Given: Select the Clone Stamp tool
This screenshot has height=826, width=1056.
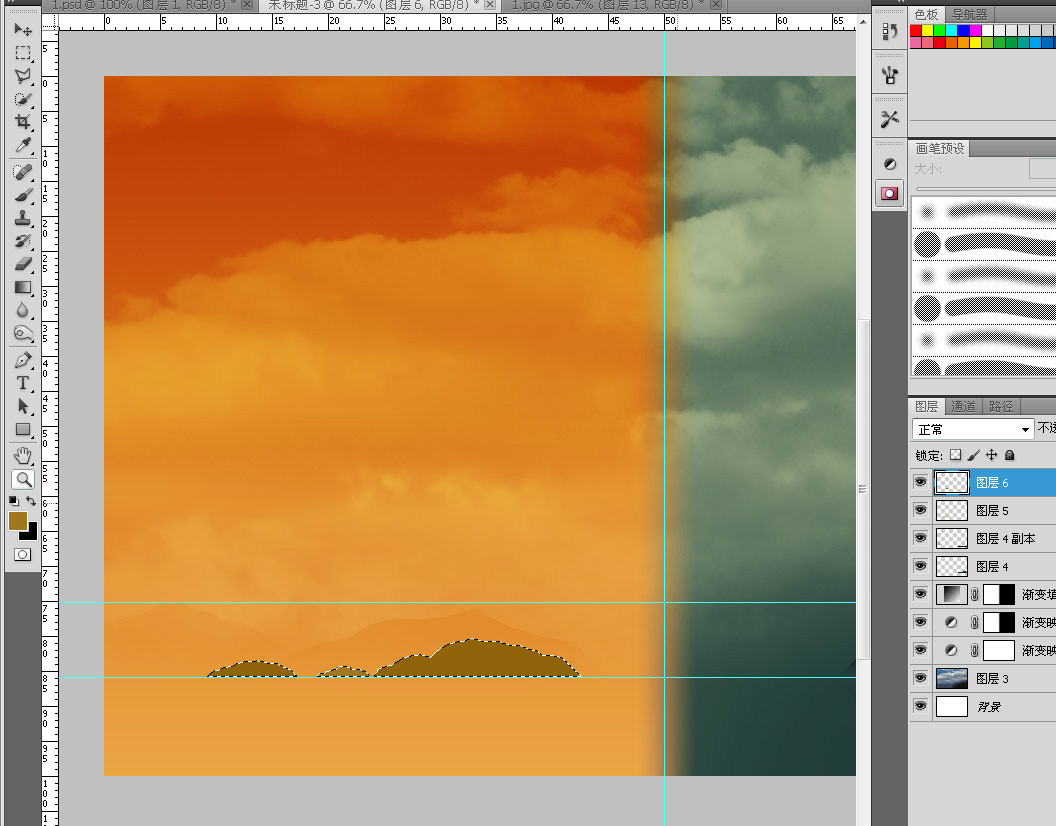Looking at the screenshot, I should [x=23, y=218].
